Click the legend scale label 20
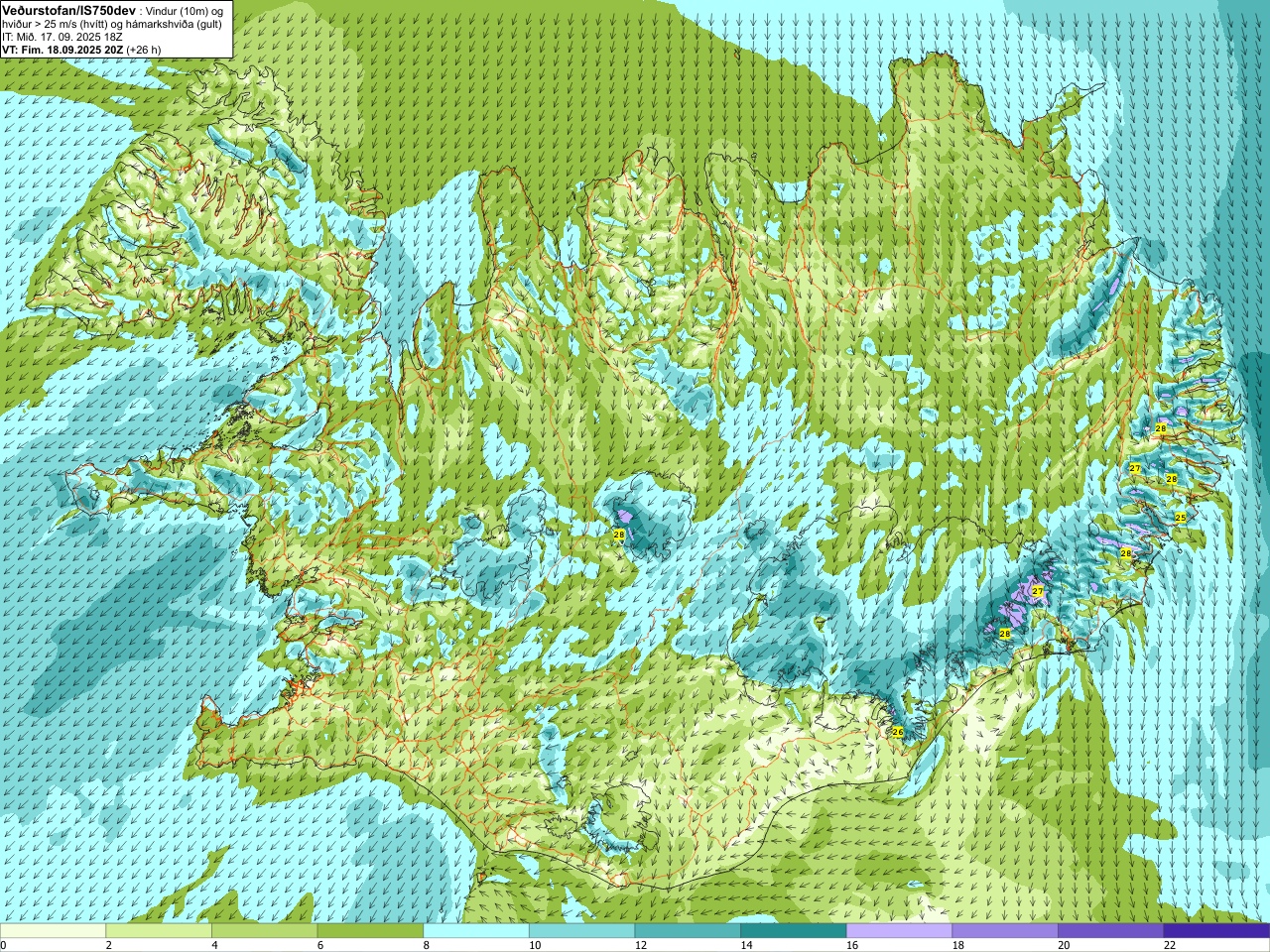 (x=1064, y=945)
